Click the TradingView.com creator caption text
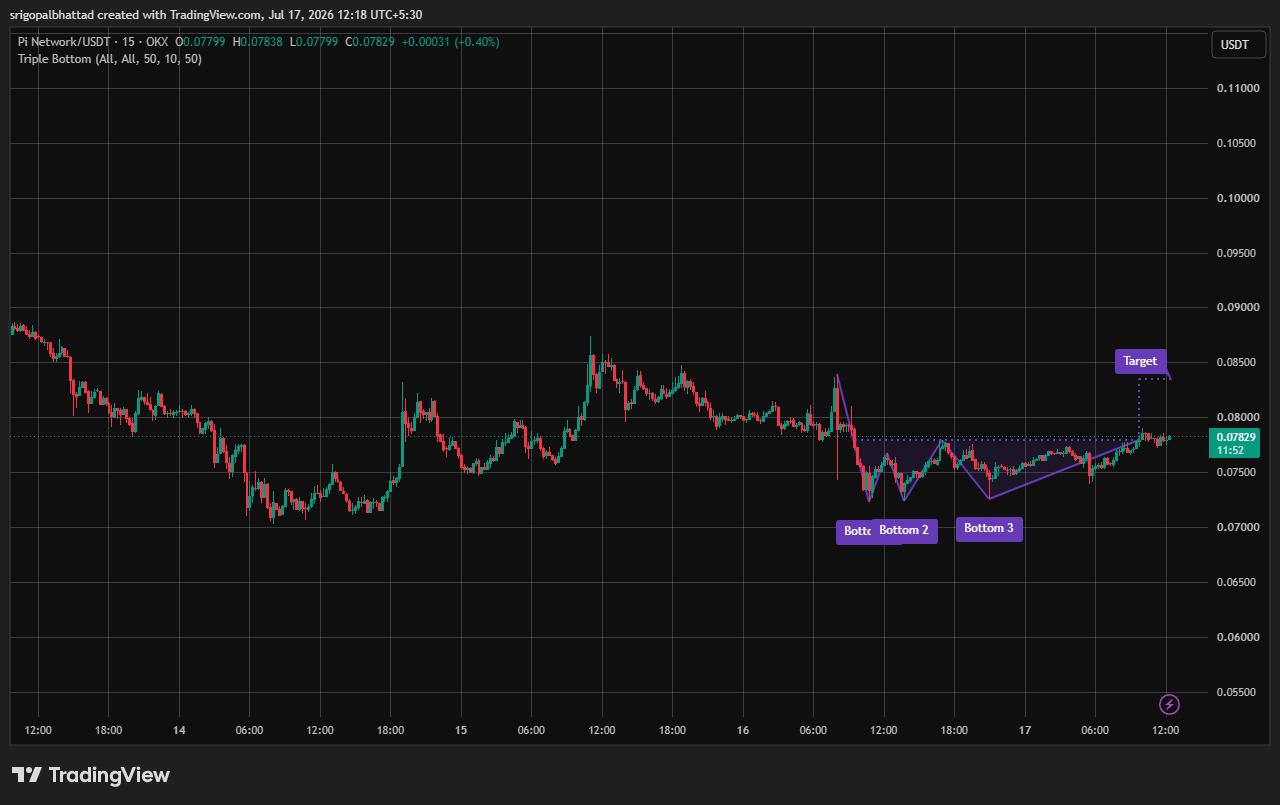This screenshot has height=805, width=1280. click(x=216, y=14)
